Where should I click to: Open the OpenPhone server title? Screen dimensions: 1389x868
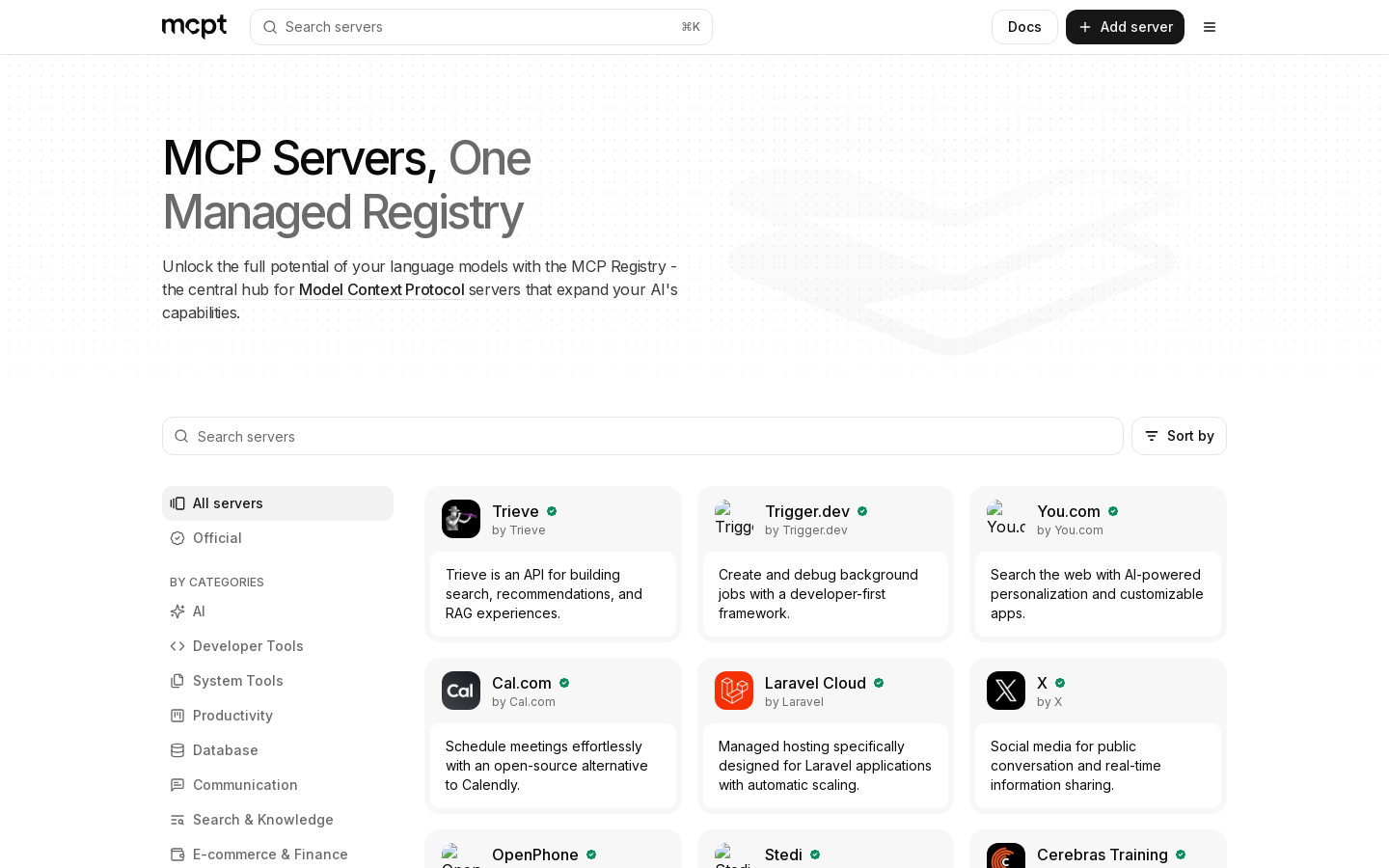[x=535, y=854]
